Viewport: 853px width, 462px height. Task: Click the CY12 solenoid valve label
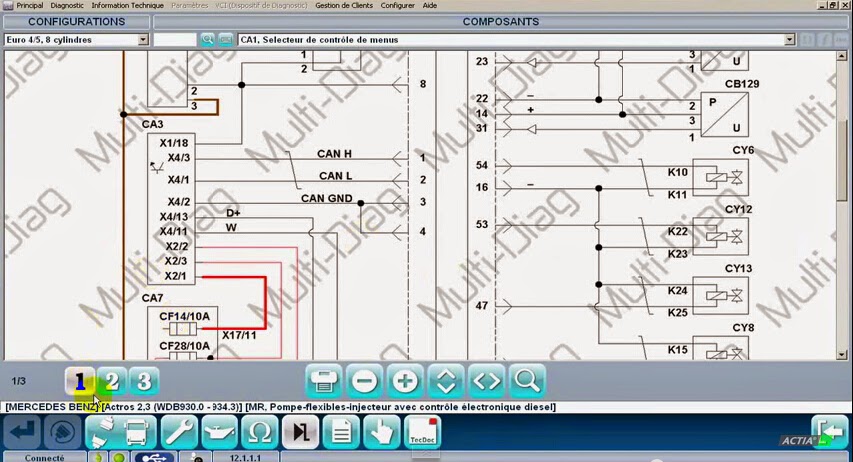coord(739,210)
